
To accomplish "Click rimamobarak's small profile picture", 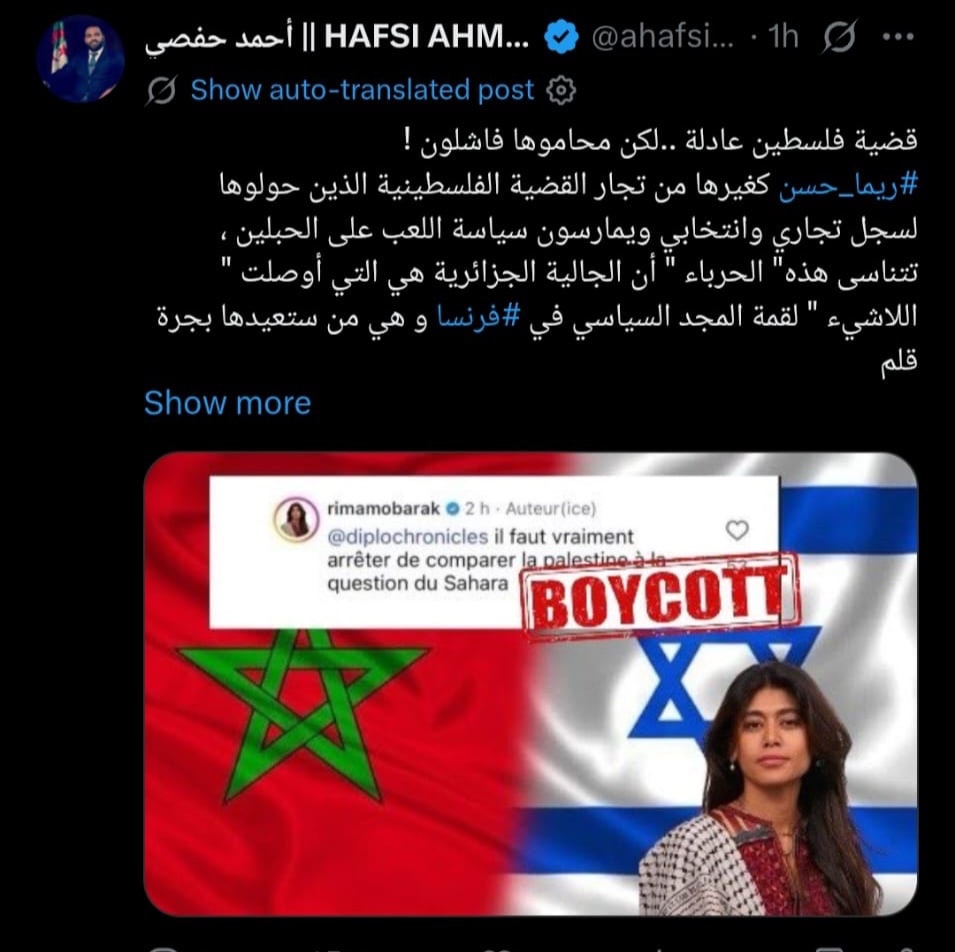I will coord(297,520).
